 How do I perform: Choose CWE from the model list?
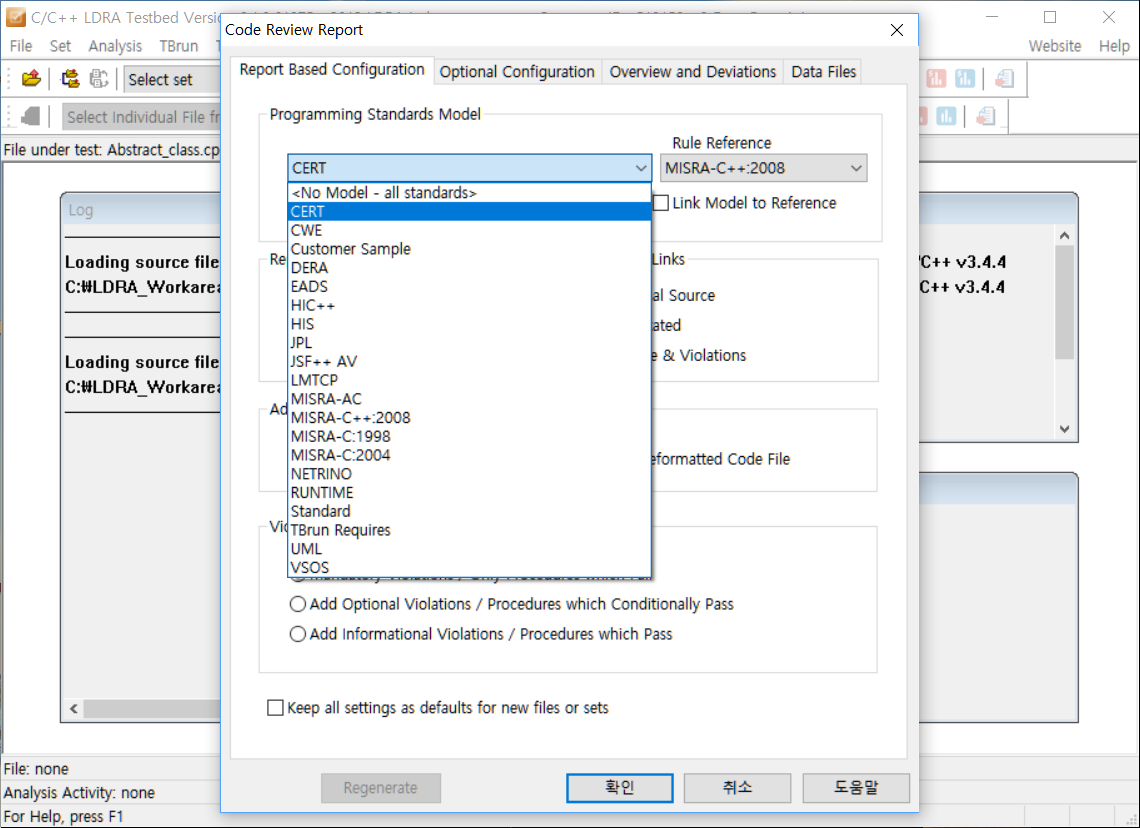pyautogui.click(x=469, y=230)
